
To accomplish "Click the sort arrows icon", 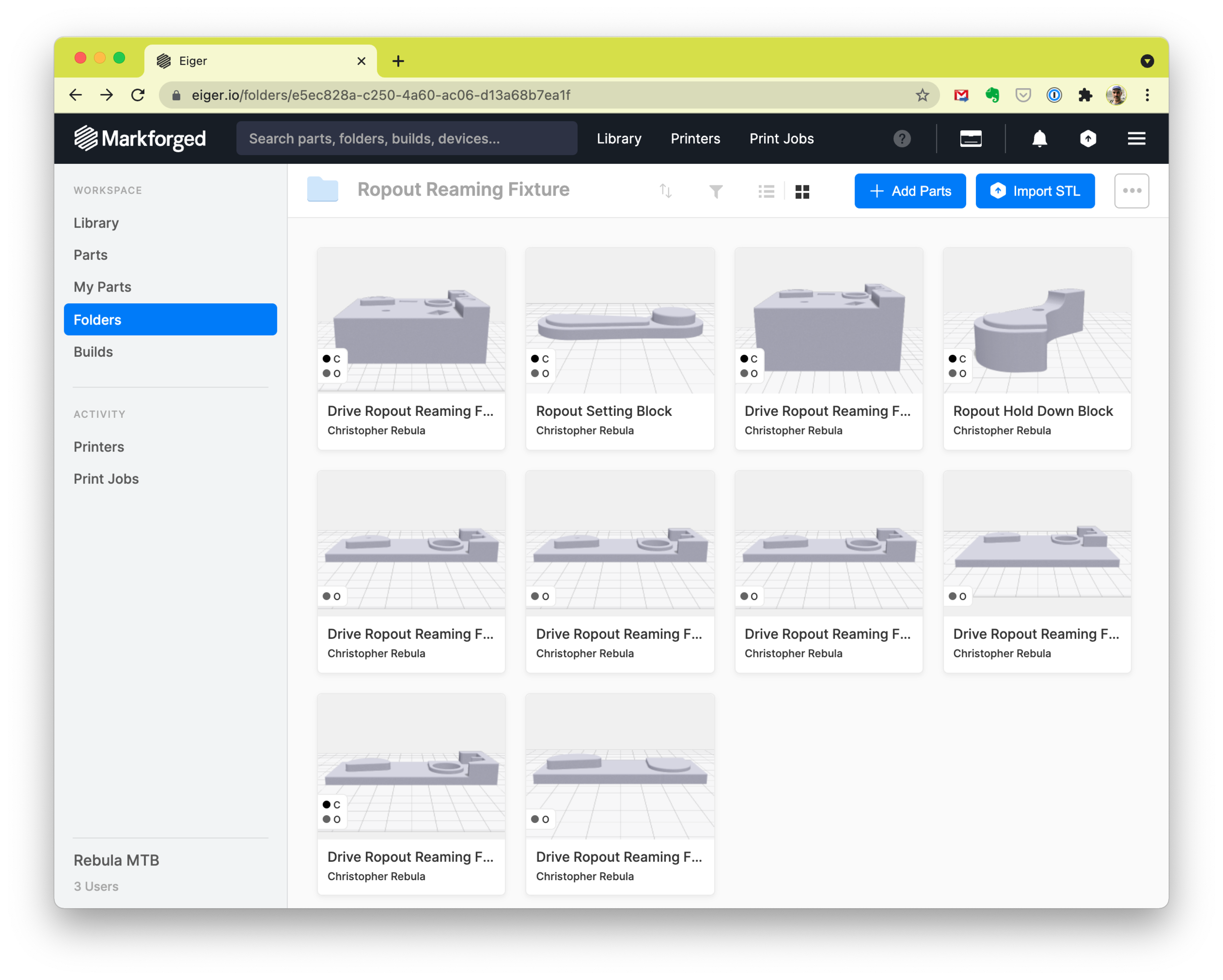I will [x=665, y=191].
